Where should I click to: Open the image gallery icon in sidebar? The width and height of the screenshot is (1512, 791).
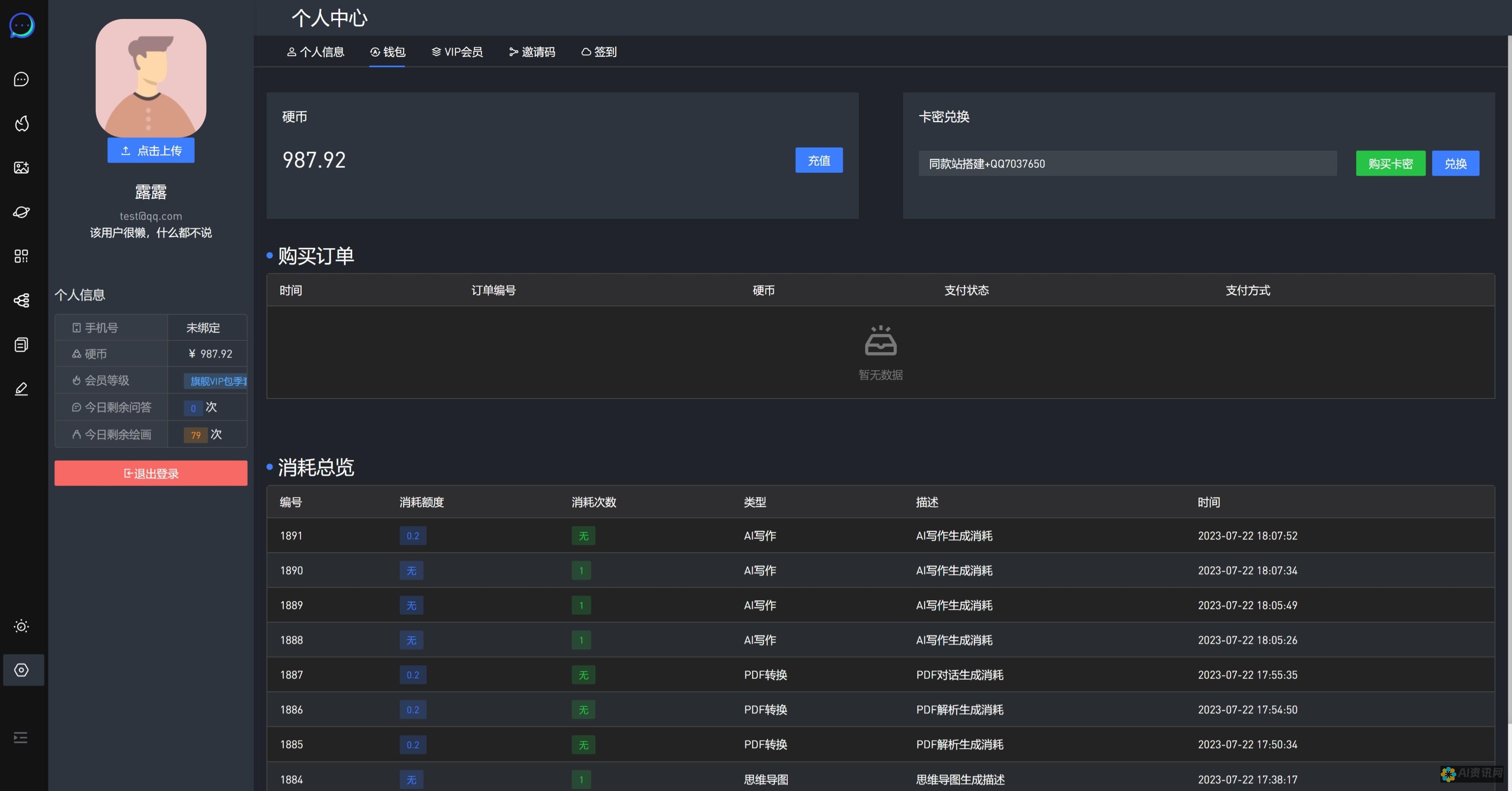(x=21, y=168)
